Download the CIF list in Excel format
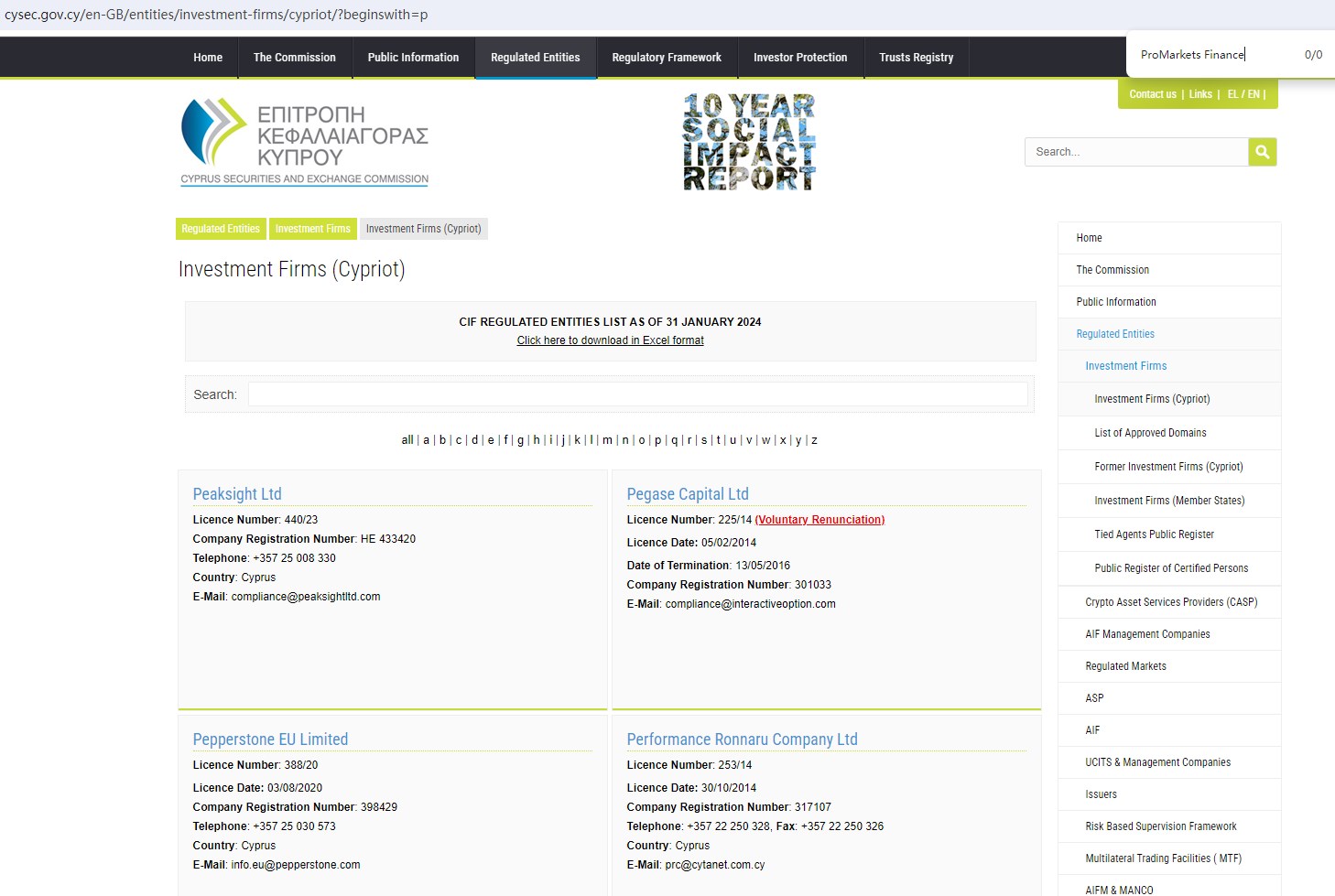 (610, 340)
